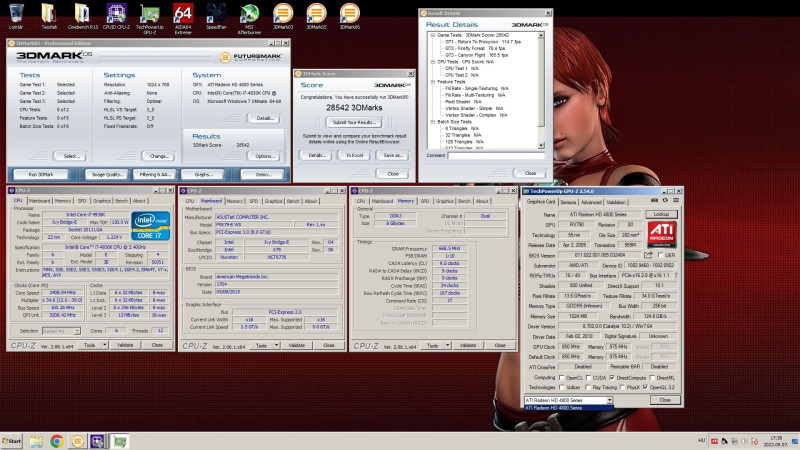Toggle the Ray Tracing checkbox

tap(588, 387)
